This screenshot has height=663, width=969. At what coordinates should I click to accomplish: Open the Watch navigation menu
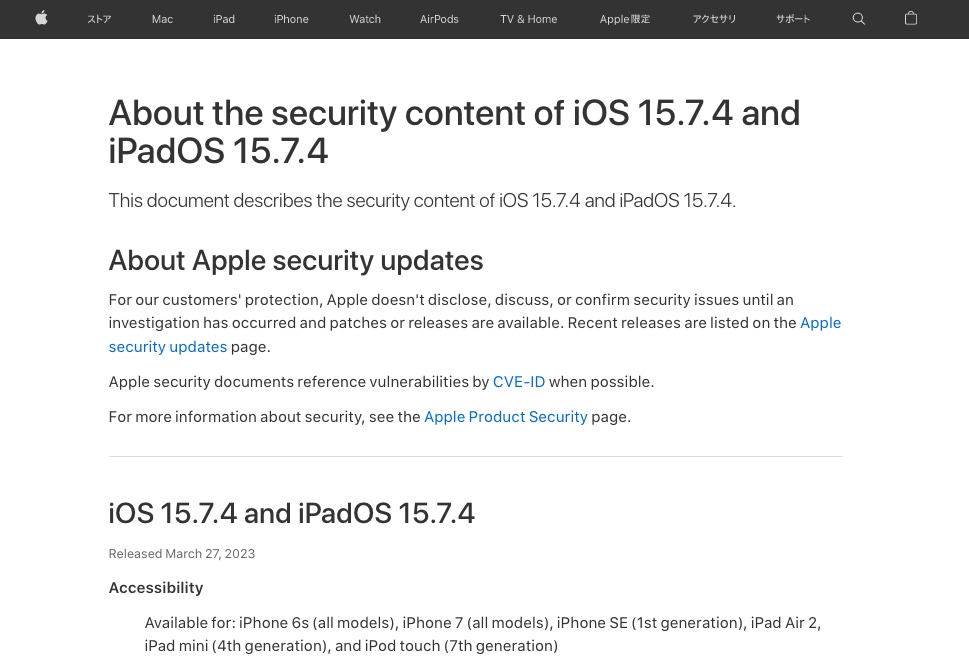coord(364,19)
